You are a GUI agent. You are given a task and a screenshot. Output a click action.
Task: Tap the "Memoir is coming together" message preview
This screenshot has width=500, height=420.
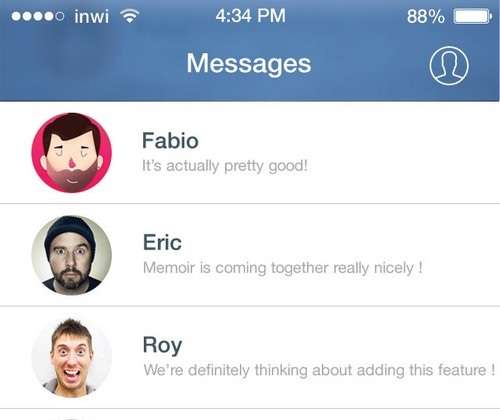283,268
